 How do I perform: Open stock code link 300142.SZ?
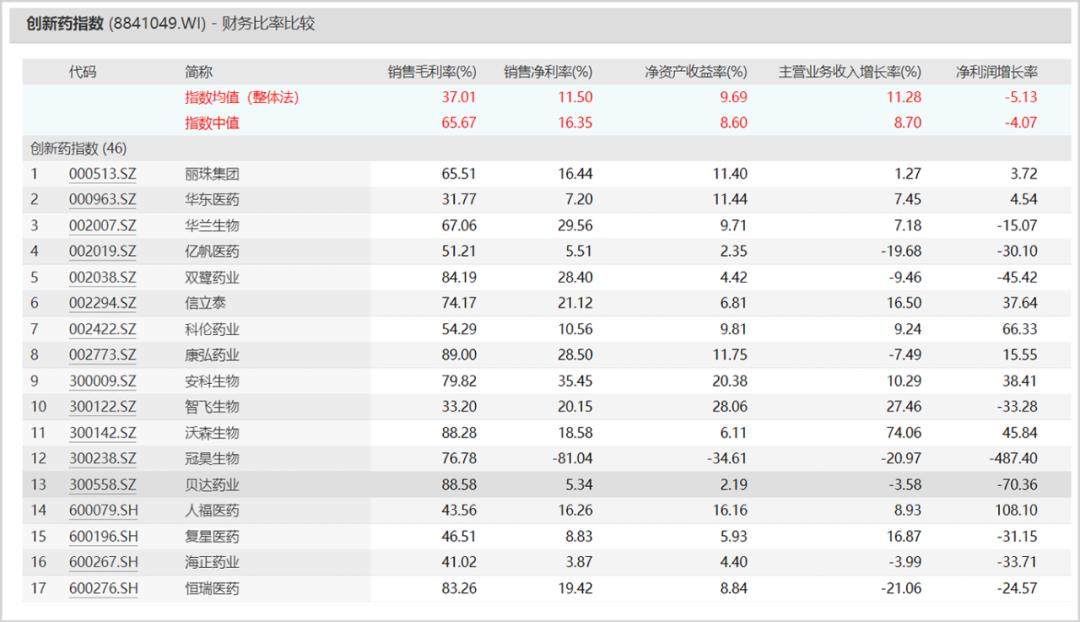tap(102, 433)
